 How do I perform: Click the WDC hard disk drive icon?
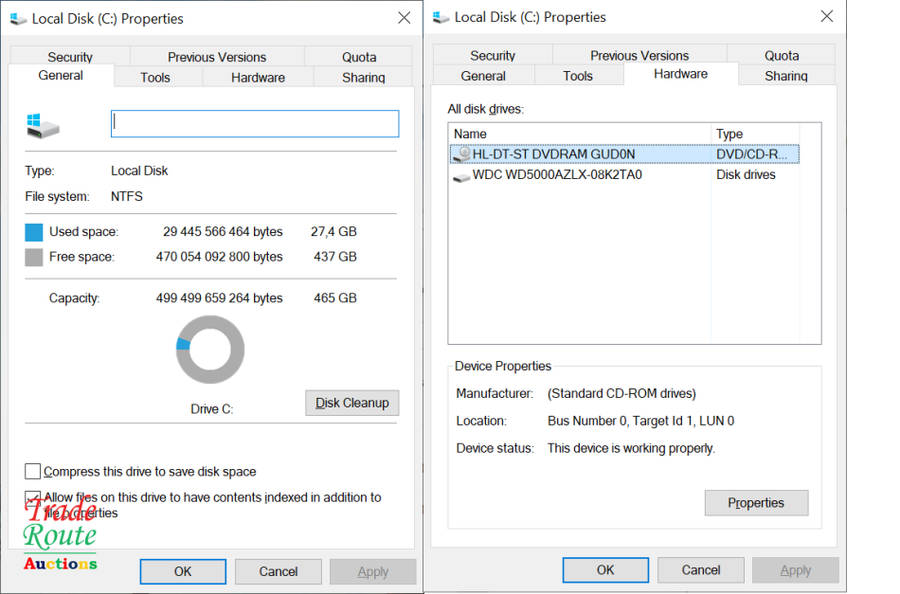click(x=461, y=175)
